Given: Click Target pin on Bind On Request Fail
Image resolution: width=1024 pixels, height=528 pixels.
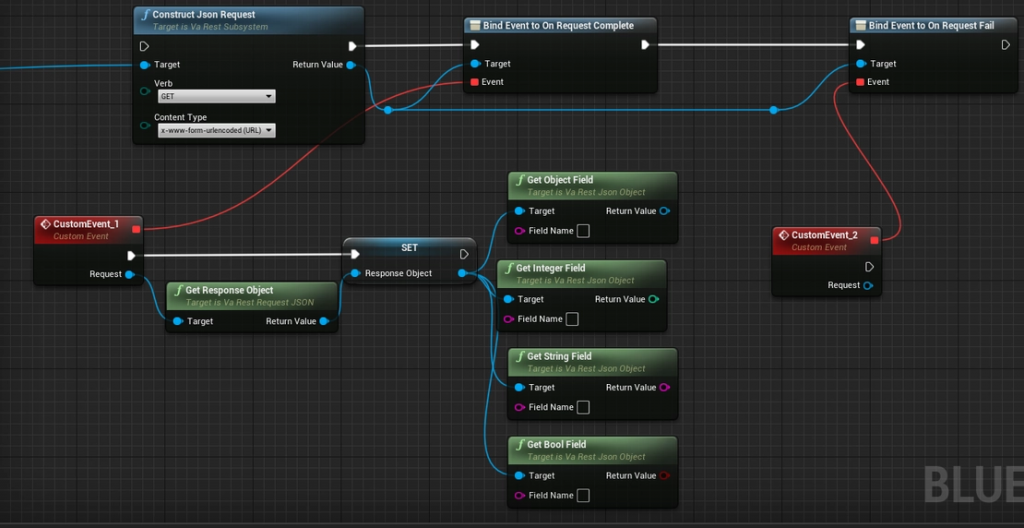Looking at the screenshot, I should coord(861,63).
